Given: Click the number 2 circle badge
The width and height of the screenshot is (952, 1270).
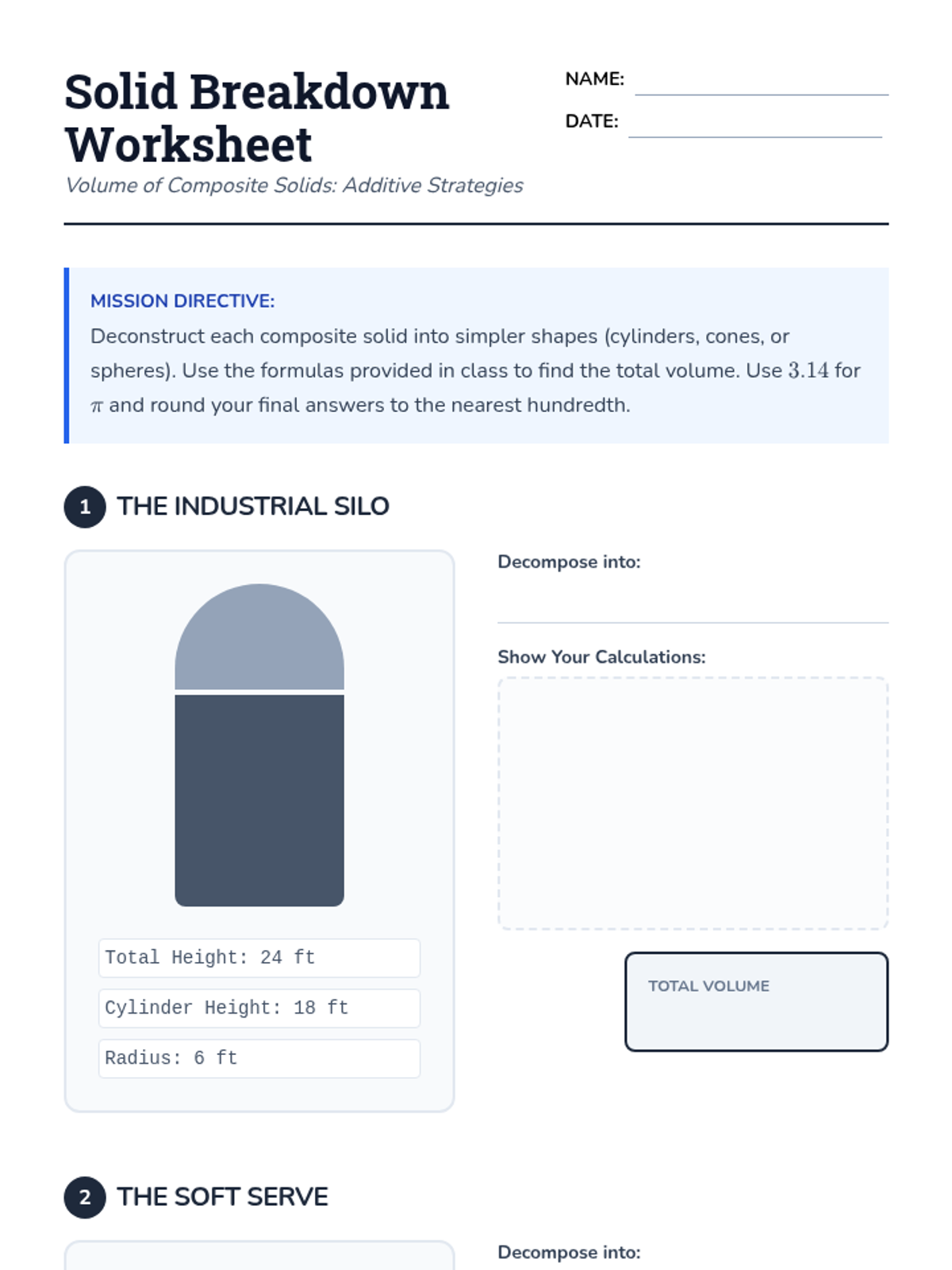Looking at the screenshot, I should (85, 1197).
